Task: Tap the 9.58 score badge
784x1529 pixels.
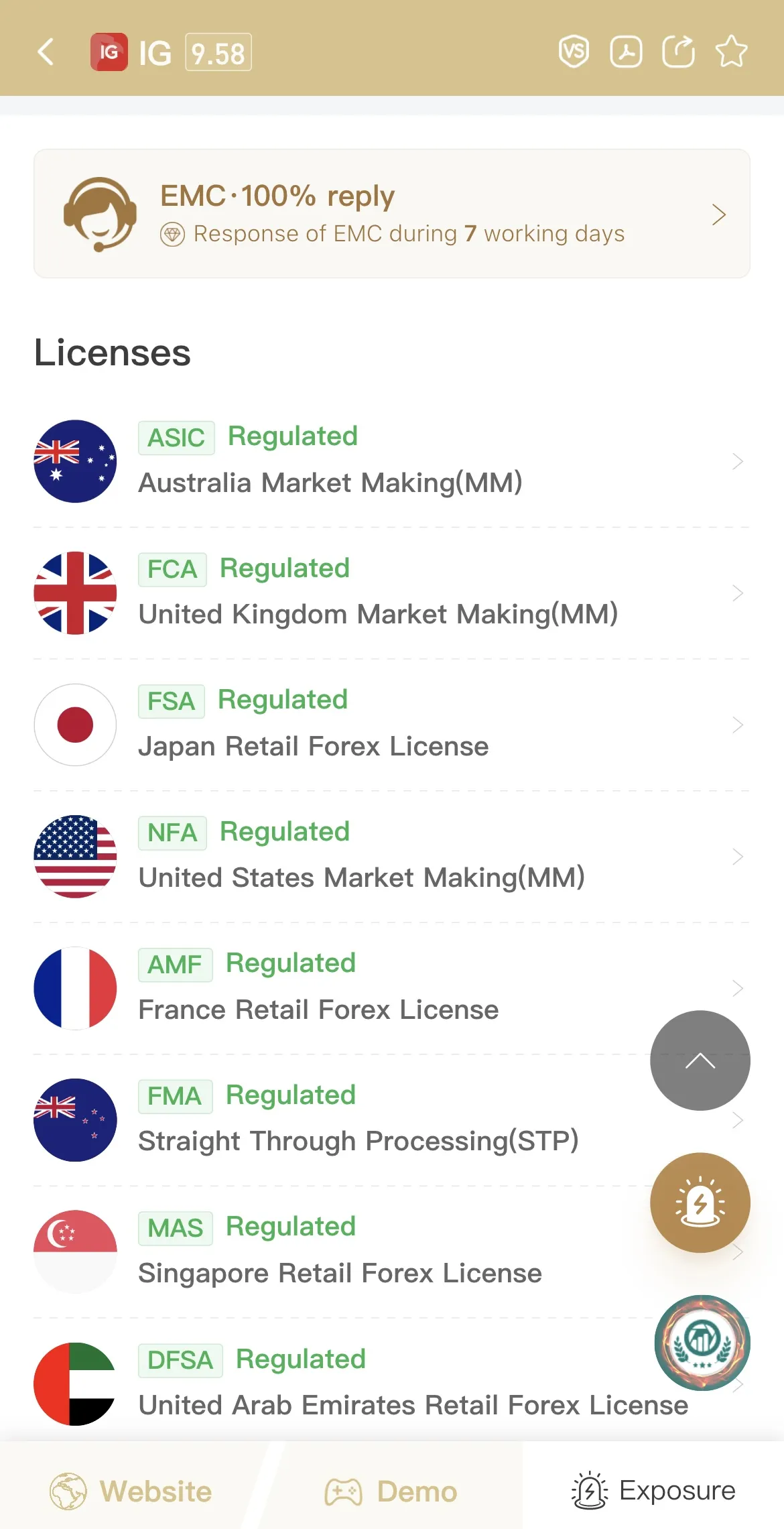Action: [218, 52]
